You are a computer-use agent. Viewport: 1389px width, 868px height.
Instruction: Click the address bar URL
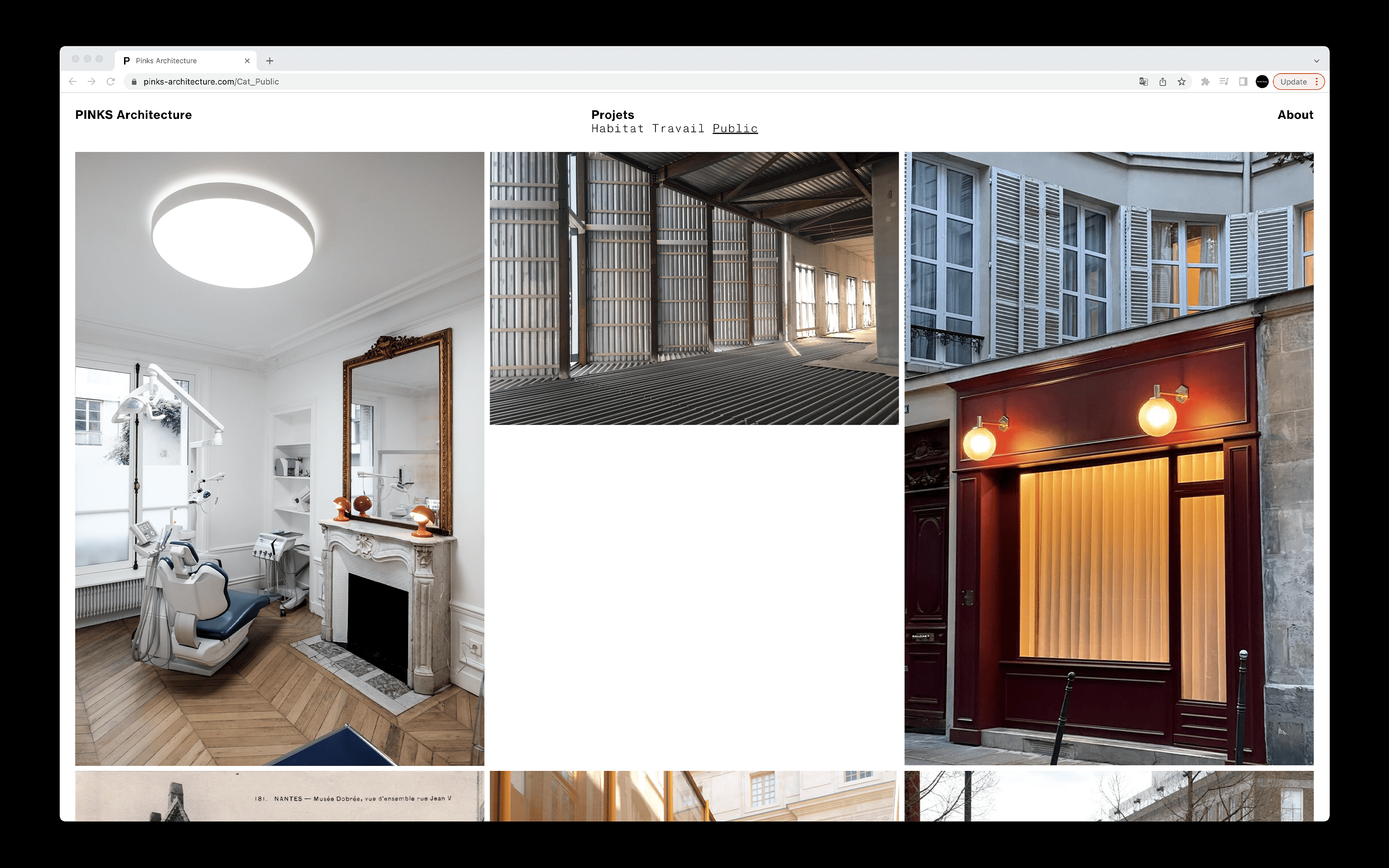click(212, 81)
